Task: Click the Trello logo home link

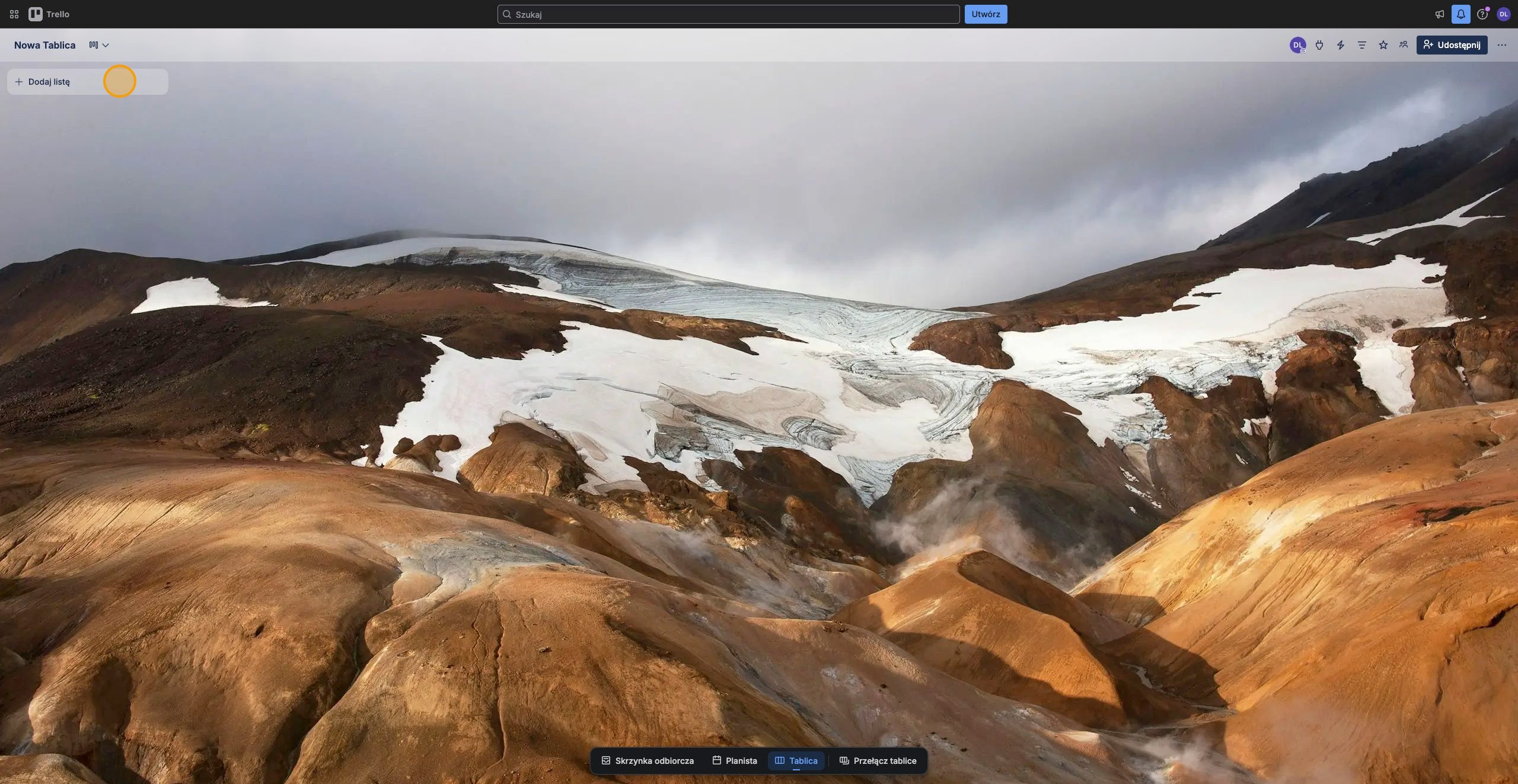Action: [49, 14]
